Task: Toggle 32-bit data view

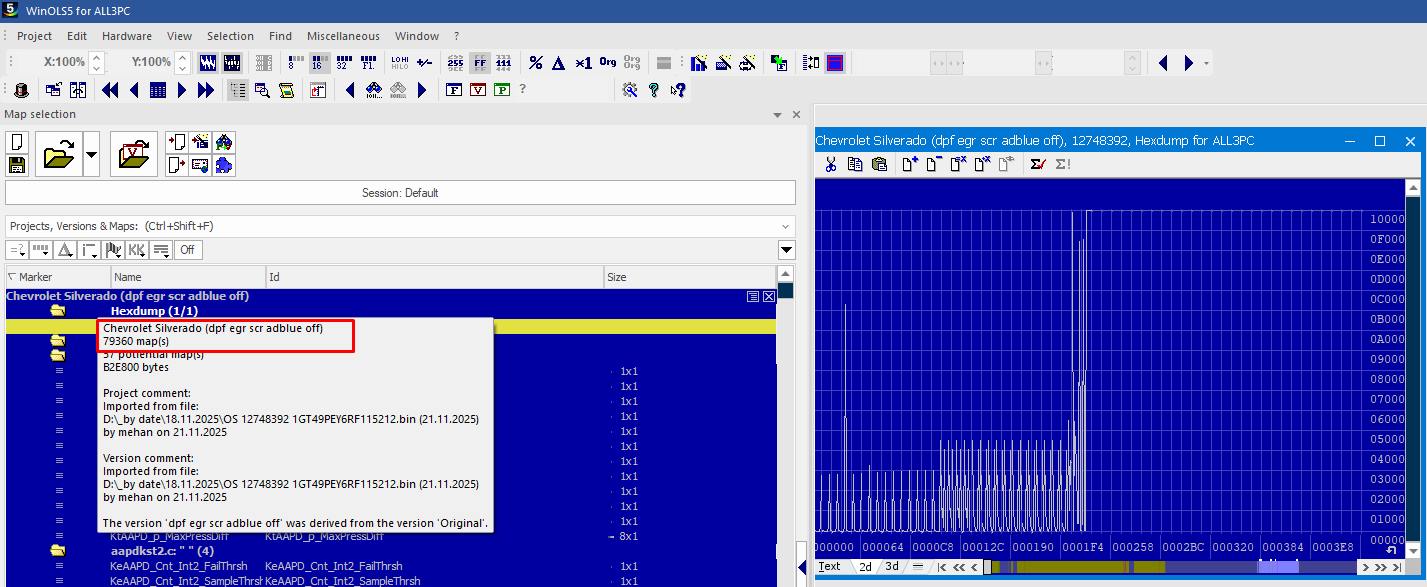Action: [x=342, y=63]
